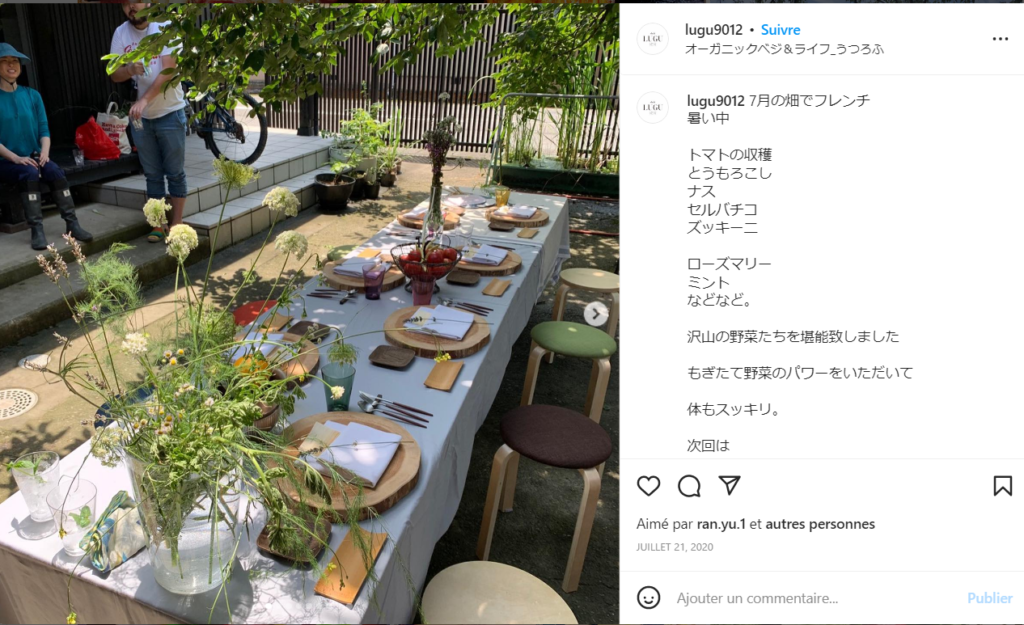Click the caption text 7月の畑でフレンチ
Viewport: 1024px width, 625px height.
pyautogui.click(x=809, y=101)
